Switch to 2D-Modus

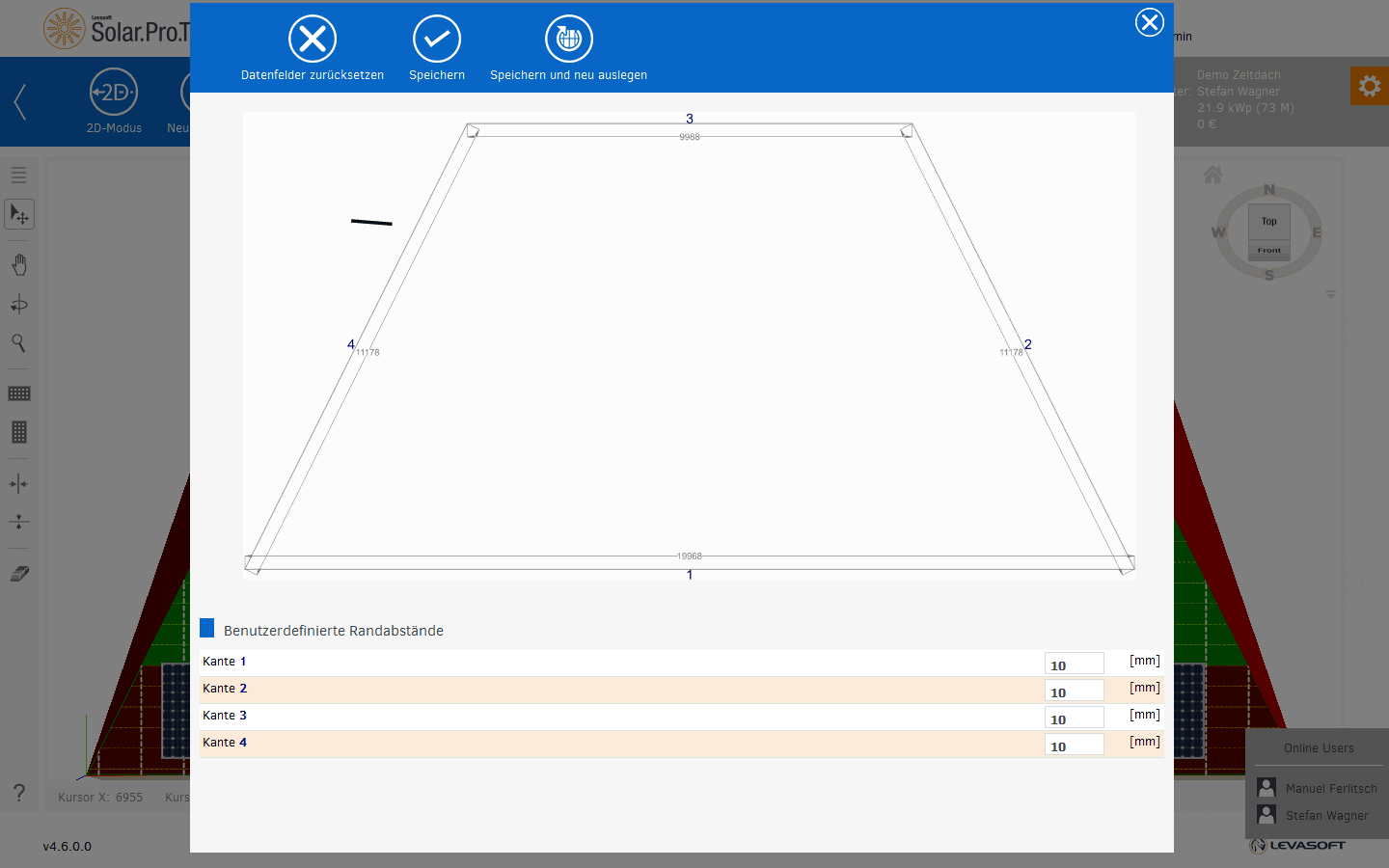point(114,94)
